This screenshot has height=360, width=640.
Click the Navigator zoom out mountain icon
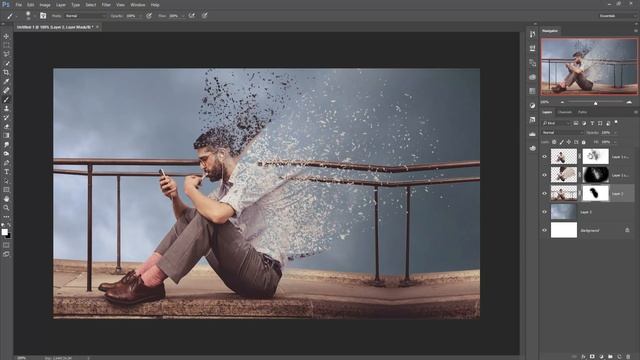562,102
